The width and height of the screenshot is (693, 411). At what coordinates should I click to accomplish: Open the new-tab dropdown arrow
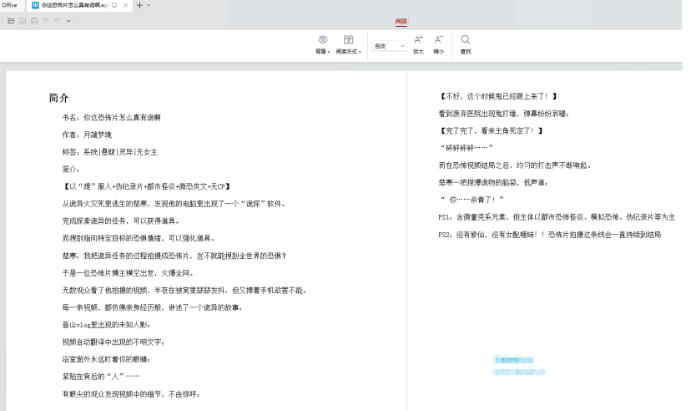point(148,5)
